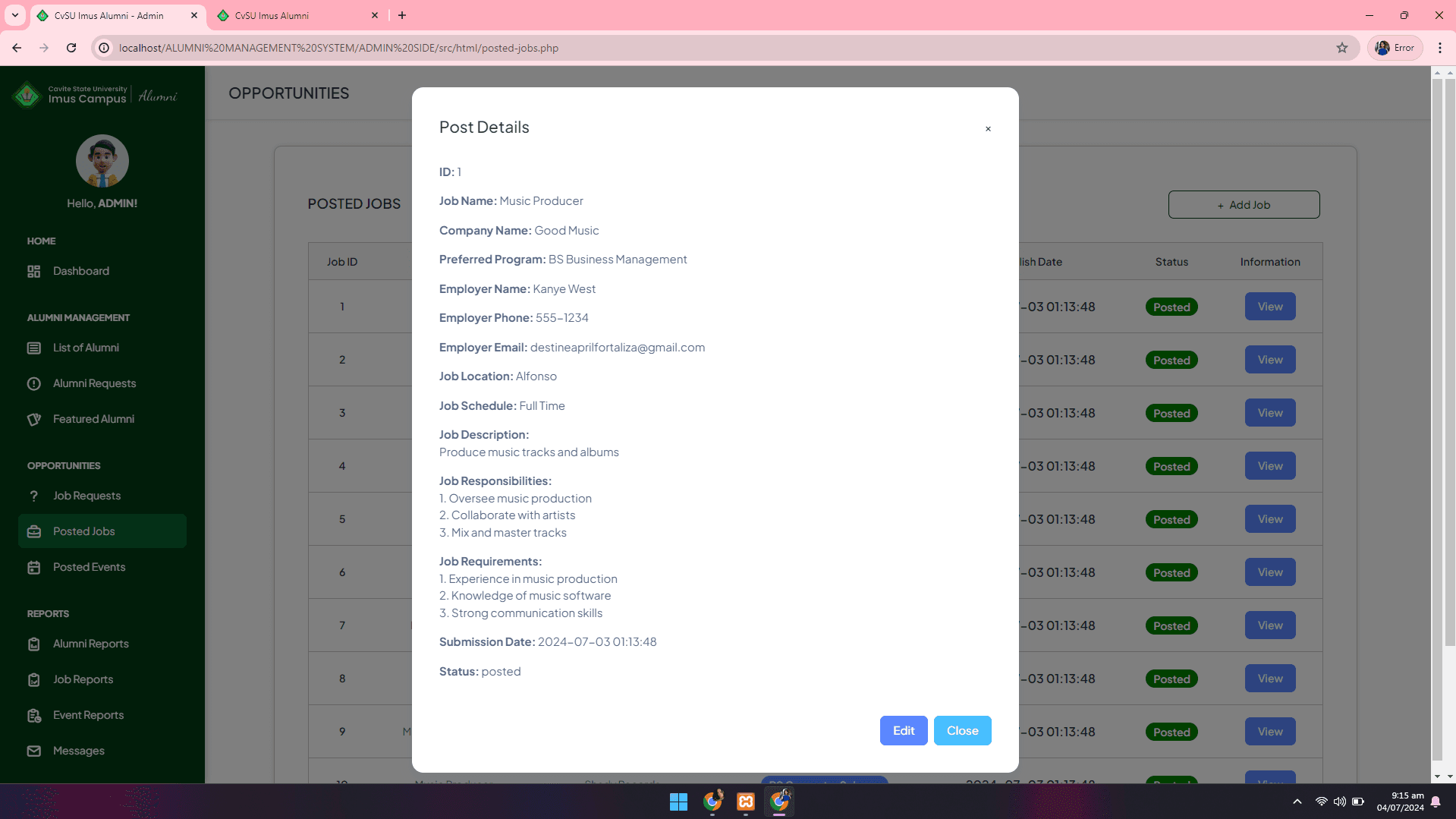
Task: View details for job ID 5
Action: tap(1270, 519)
